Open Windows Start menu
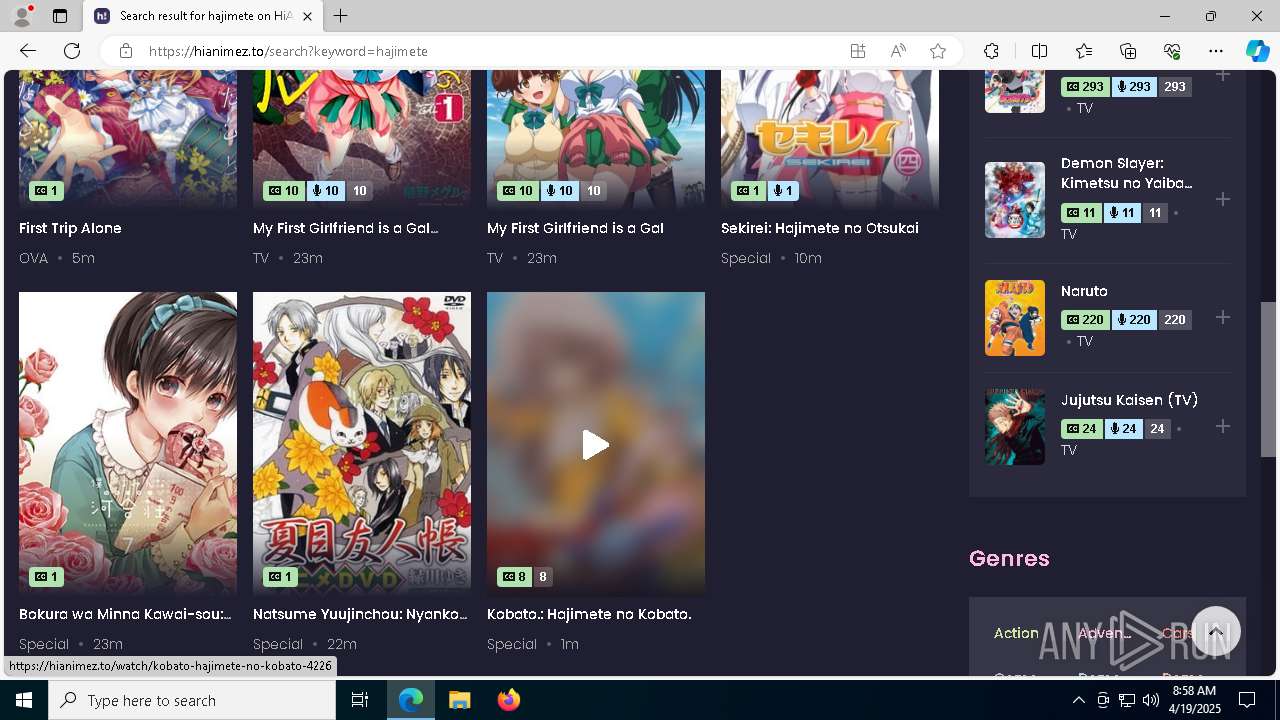This screenshot has width=1280, height=720. [x=24, y=700]
